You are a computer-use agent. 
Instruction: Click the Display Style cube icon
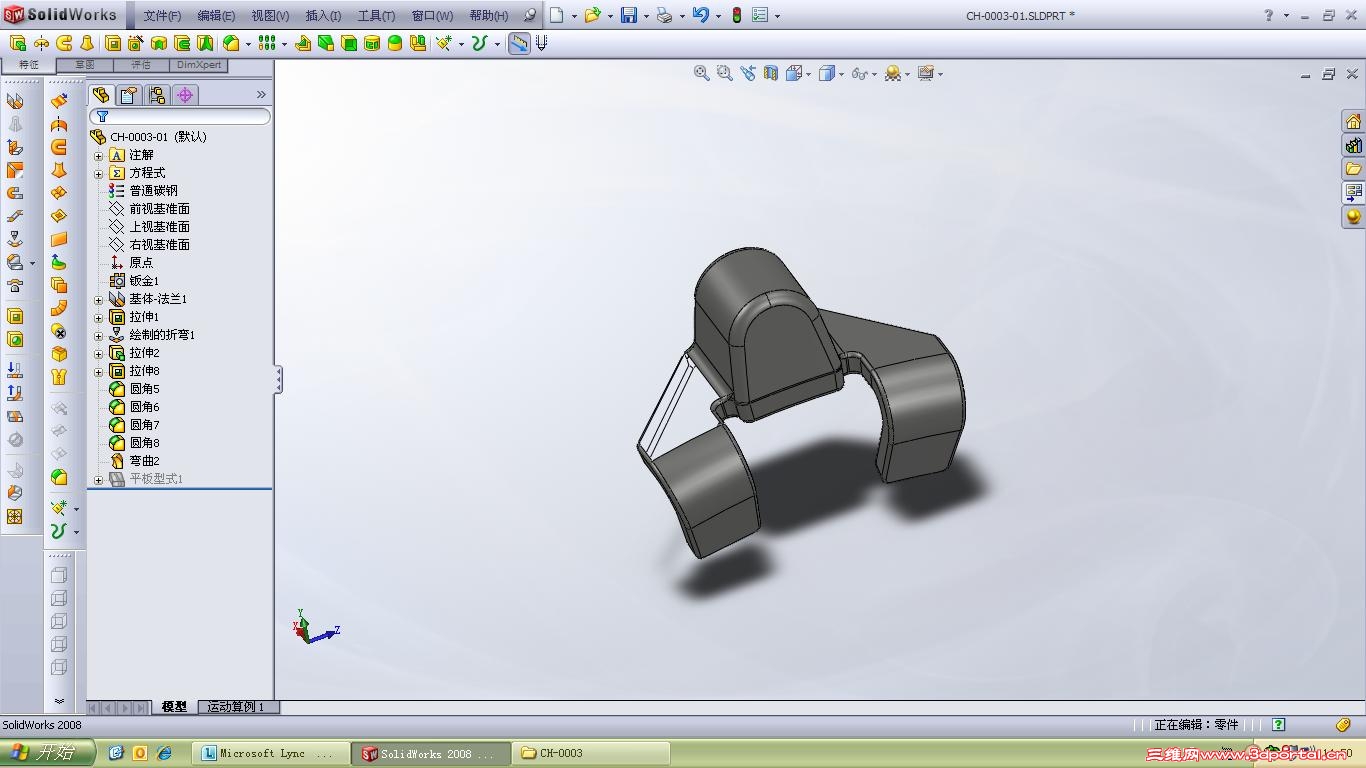coord(827,73)
